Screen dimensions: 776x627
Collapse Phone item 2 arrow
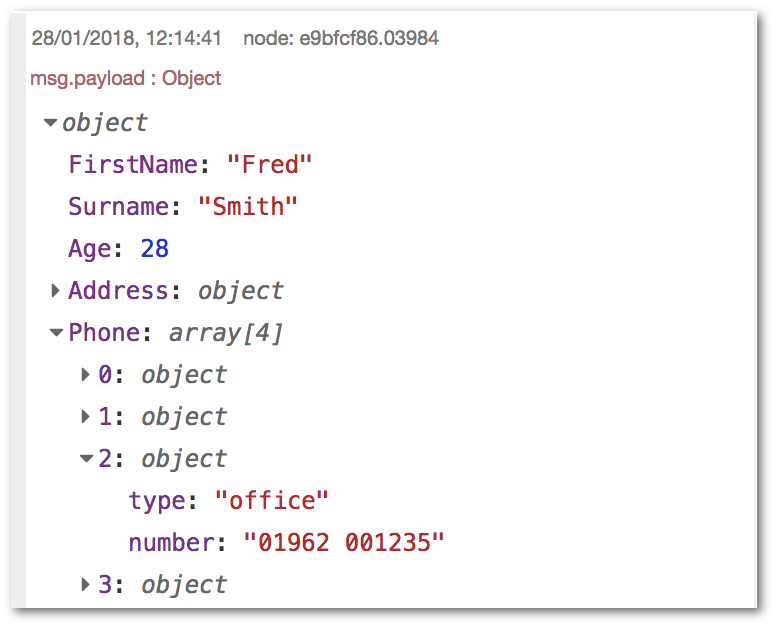pyautogui.click(x=87, y=459)
